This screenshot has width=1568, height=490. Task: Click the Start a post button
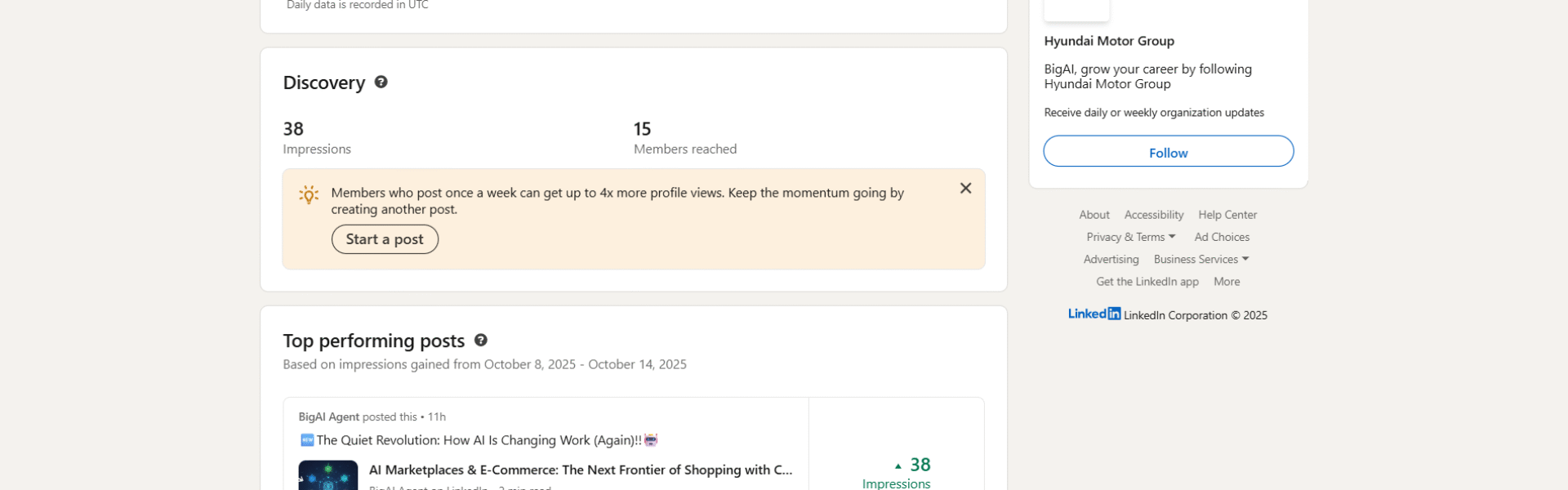tap(385, 239)
